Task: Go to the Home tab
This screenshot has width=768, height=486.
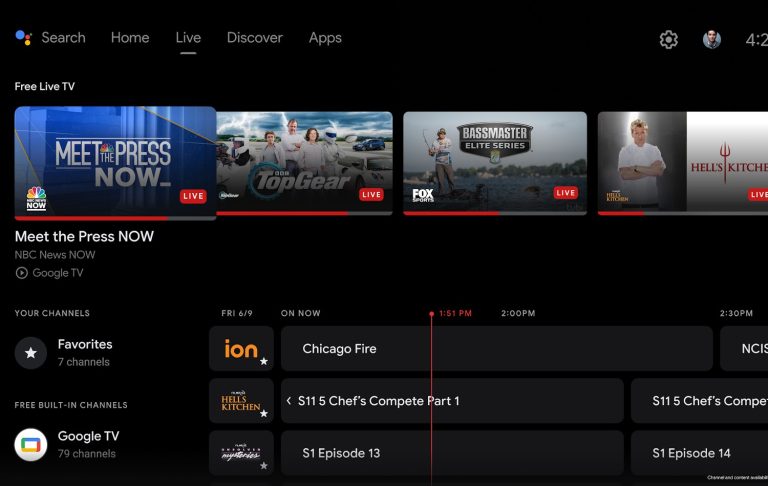Action: coord(130,38)
